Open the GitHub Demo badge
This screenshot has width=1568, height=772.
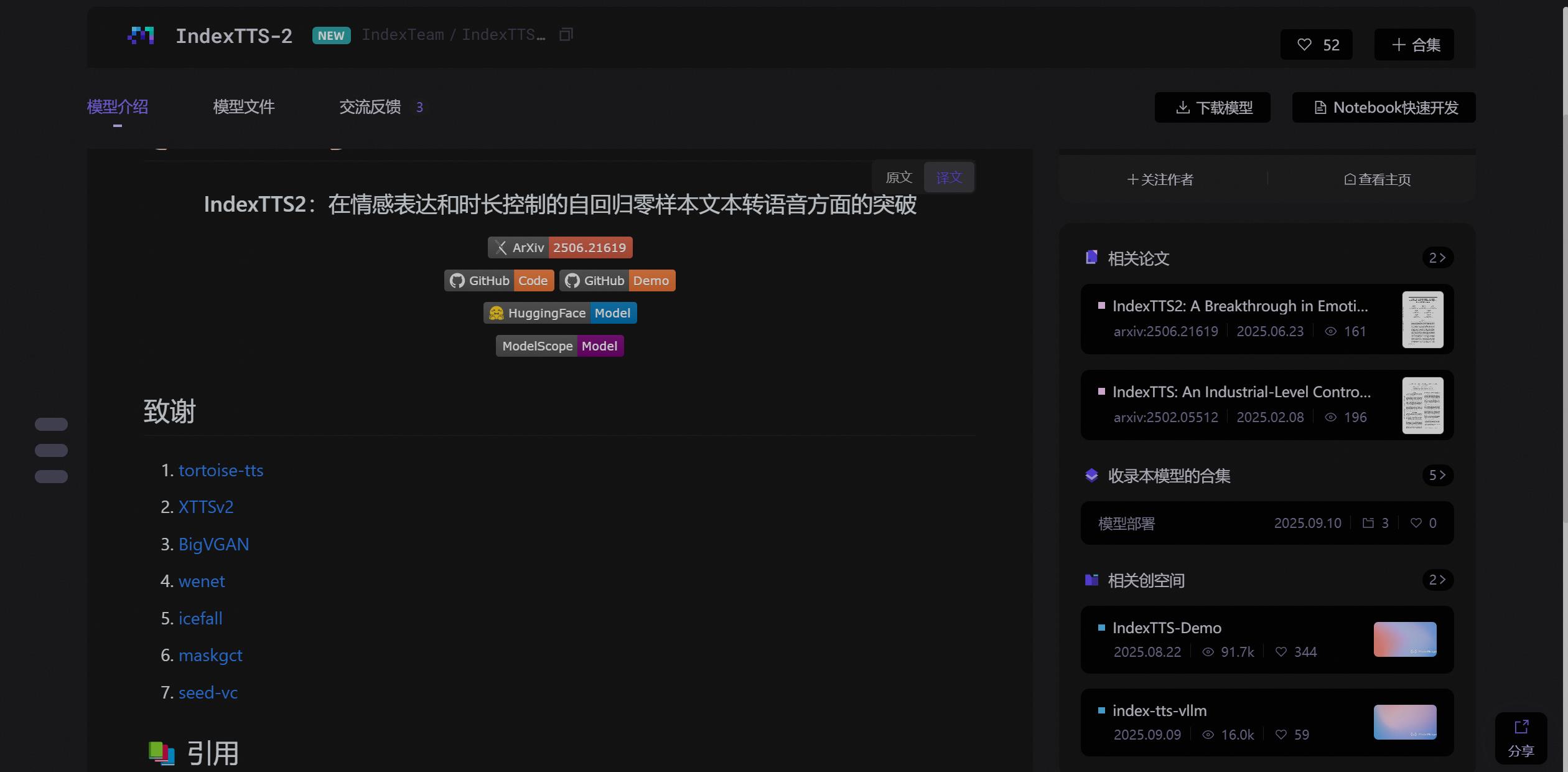tap(617, 280)
